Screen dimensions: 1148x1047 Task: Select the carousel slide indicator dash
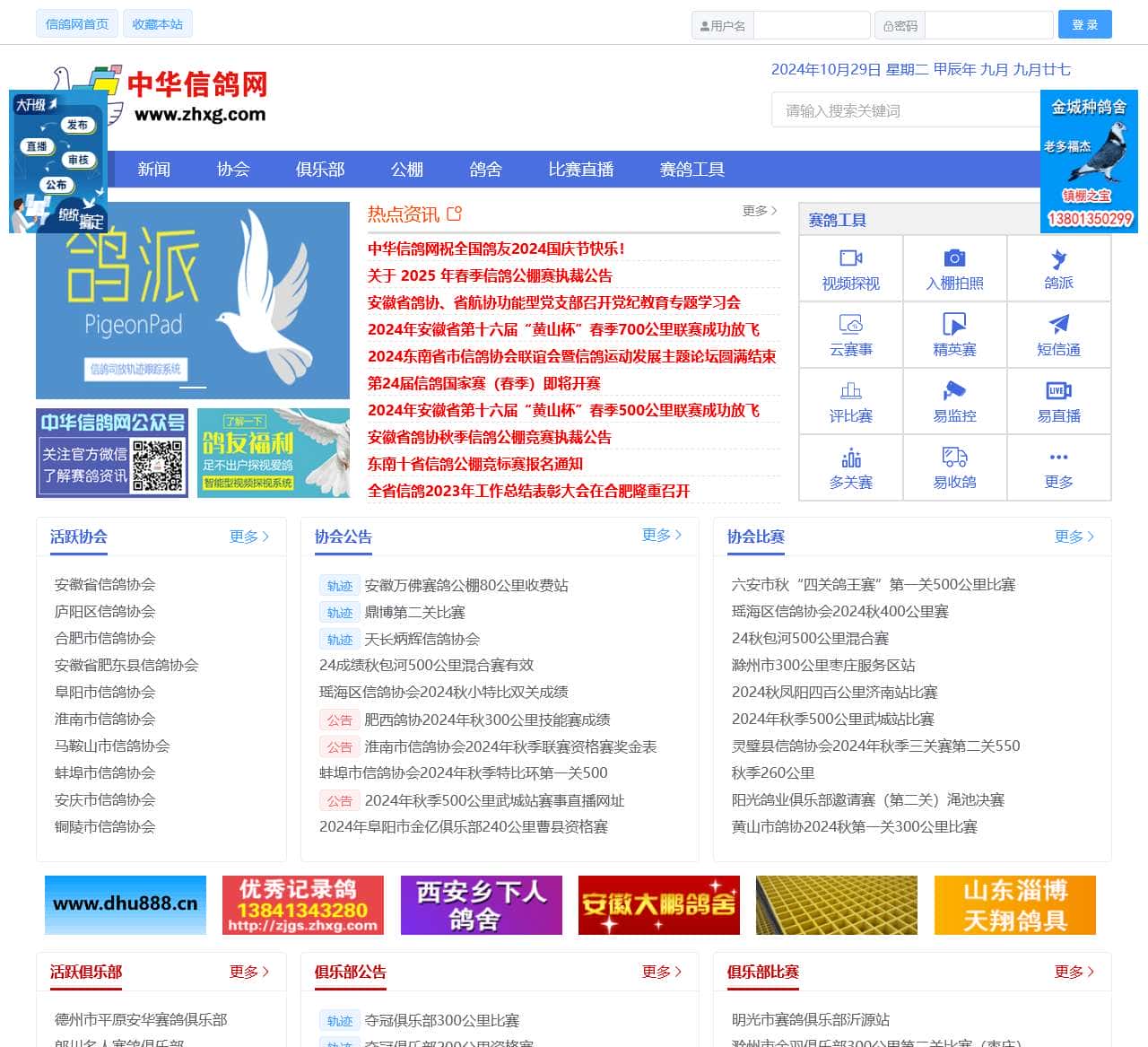(x=193, y=387)
